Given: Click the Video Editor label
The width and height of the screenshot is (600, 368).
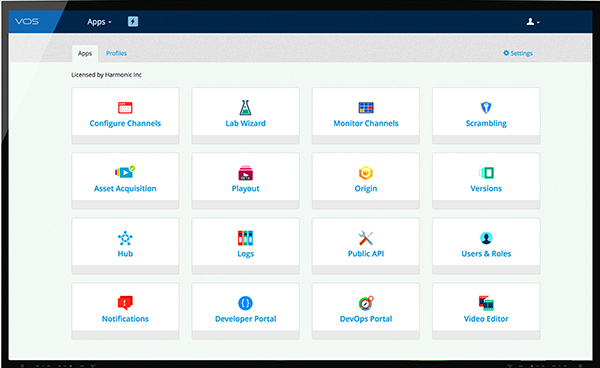Looking at the screenshot, I should pyautogui.click(x=486, y=318).
